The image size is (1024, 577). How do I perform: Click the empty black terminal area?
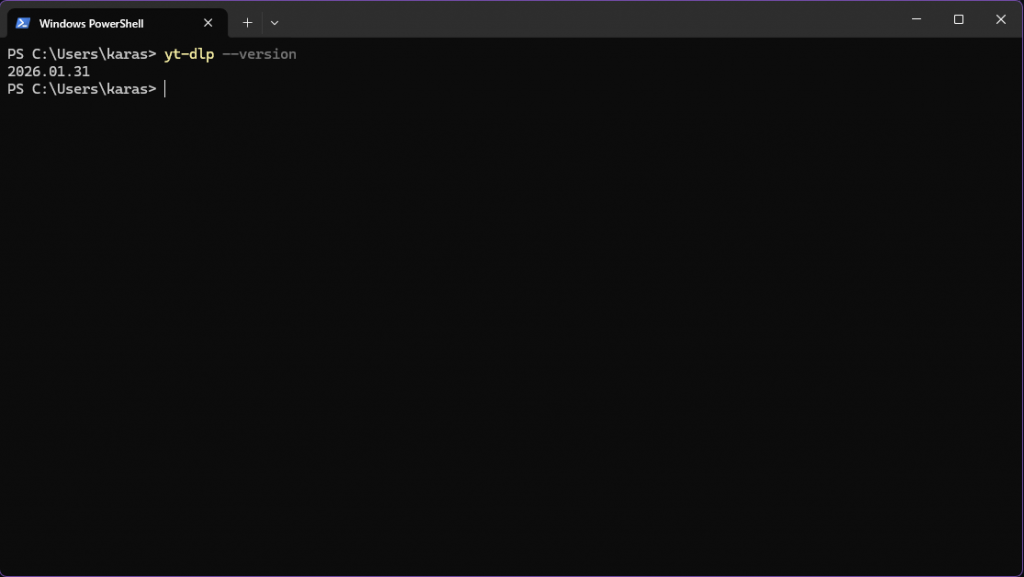click(512, 330)
